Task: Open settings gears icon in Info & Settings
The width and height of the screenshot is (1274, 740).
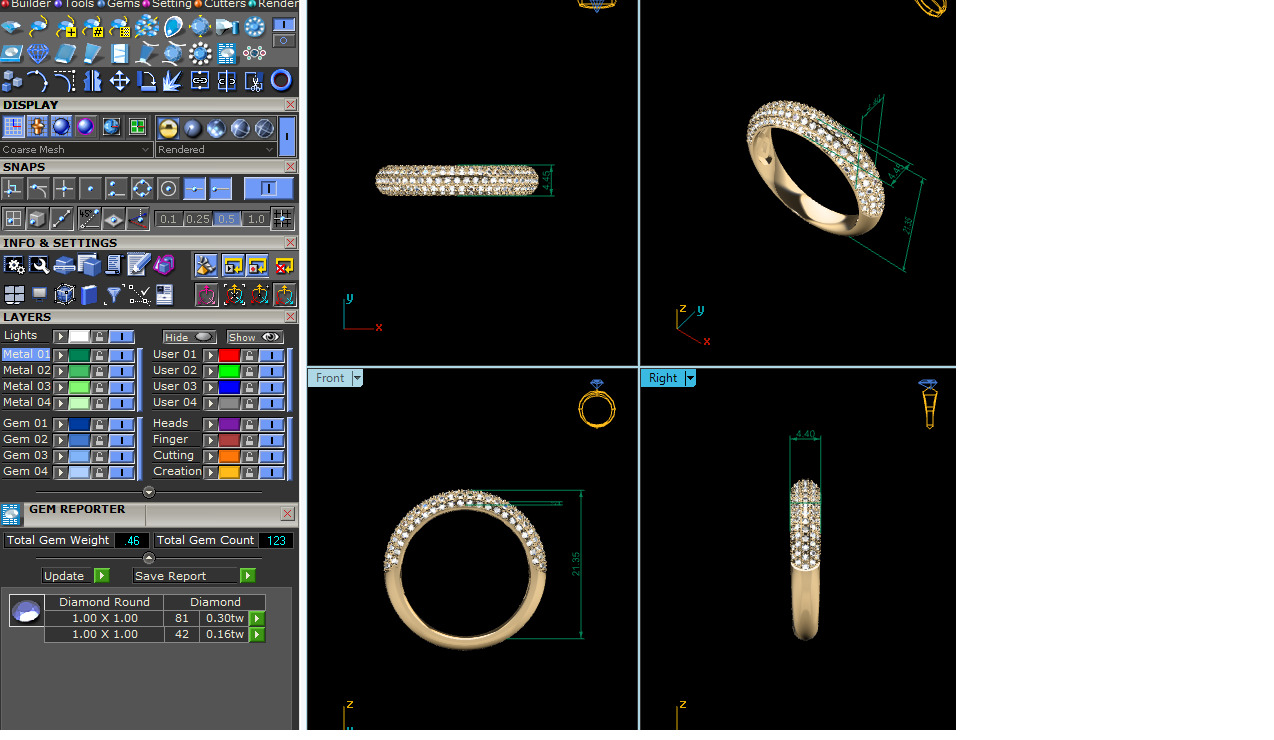Action: pyautogui.click(x=14, y=265)
